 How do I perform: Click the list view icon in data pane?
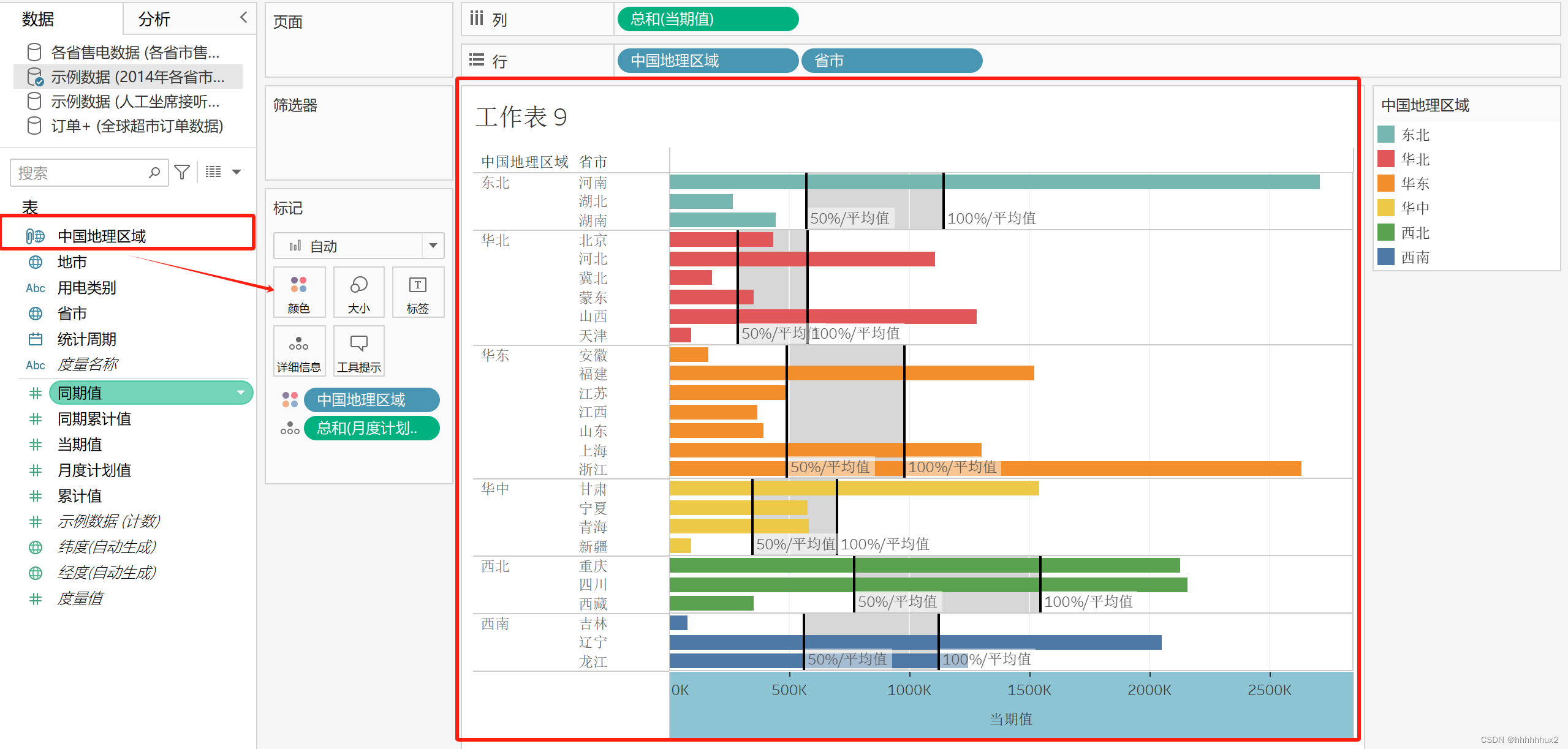click(213, 172)
